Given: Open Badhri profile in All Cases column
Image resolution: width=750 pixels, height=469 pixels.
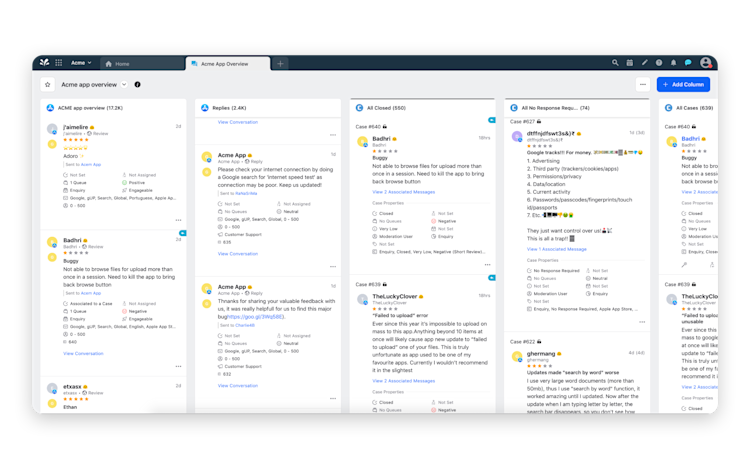Looking at the screenshot, I should (690, 139).
